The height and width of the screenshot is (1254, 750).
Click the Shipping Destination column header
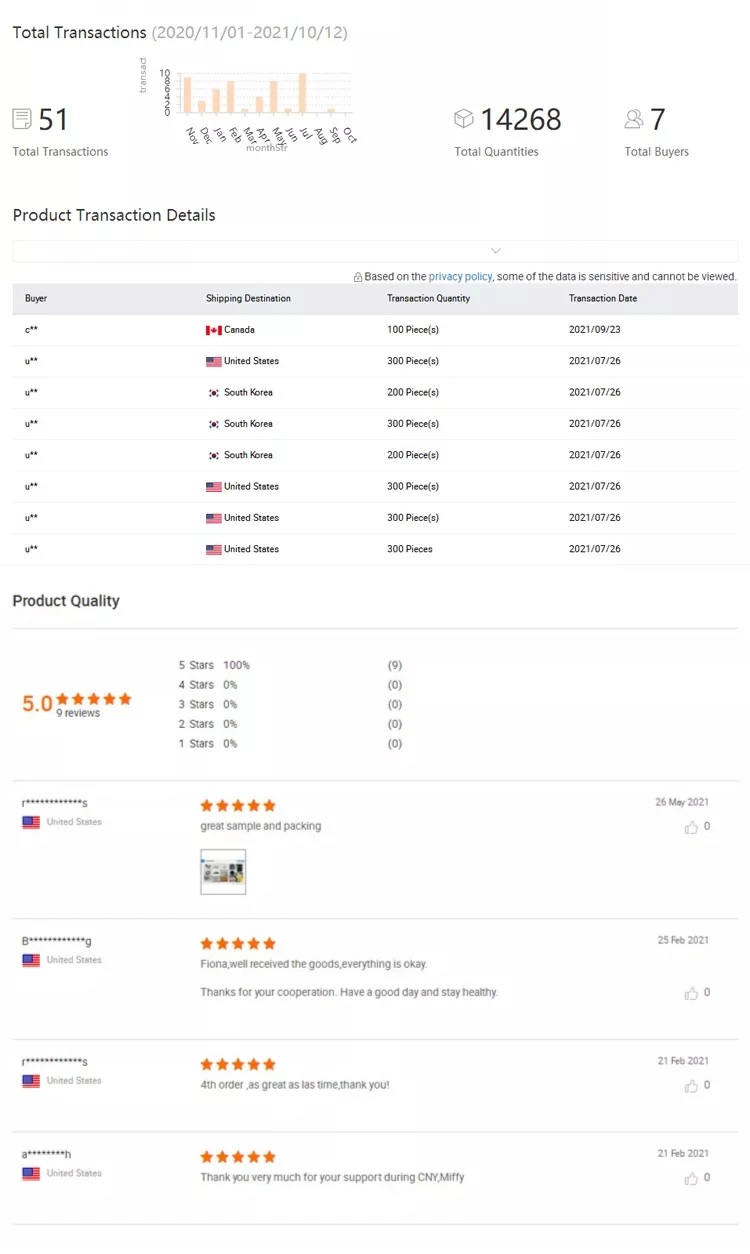(248, 298)
